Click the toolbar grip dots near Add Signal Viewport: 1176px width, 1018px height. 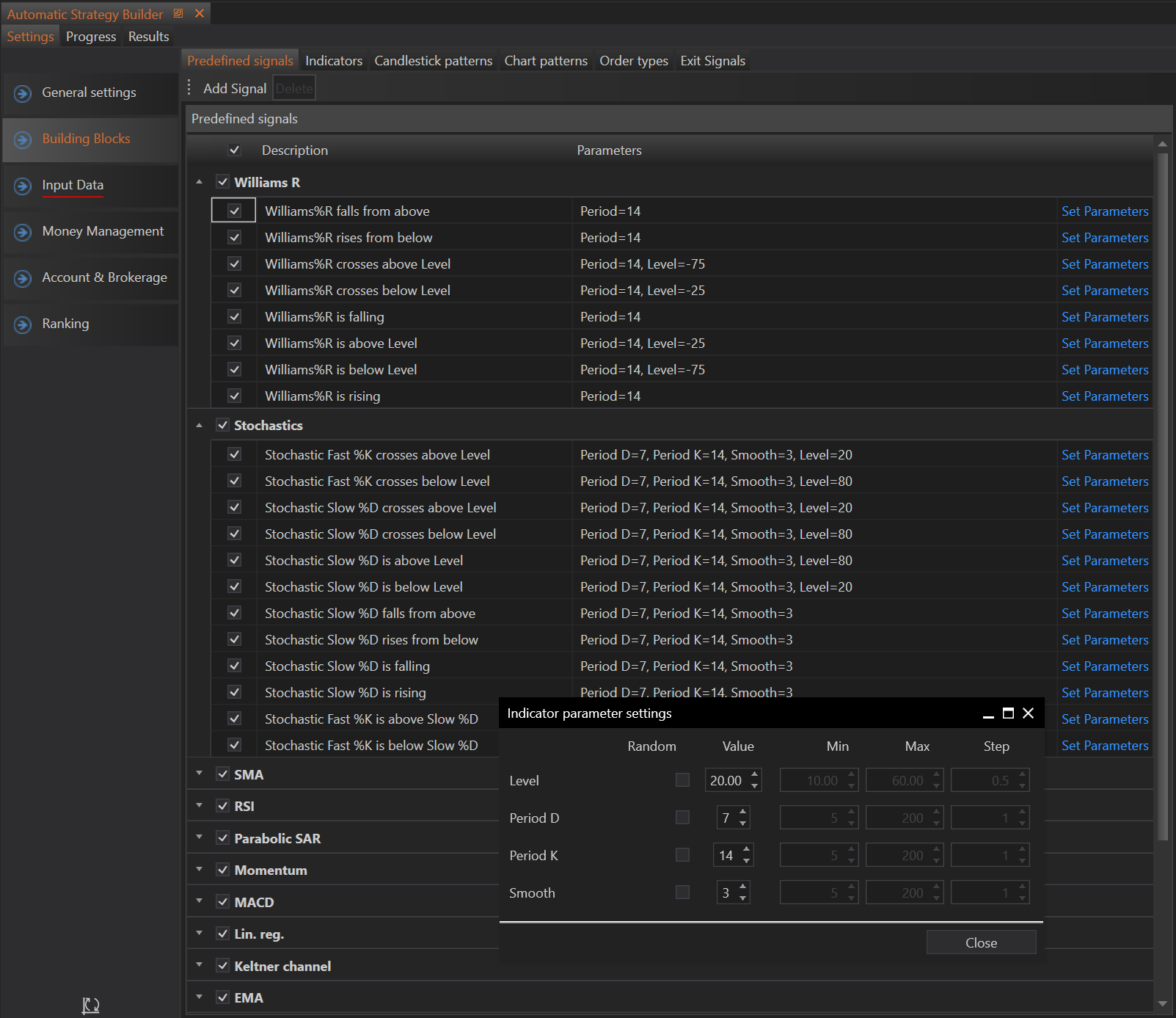tap(189, 88)
